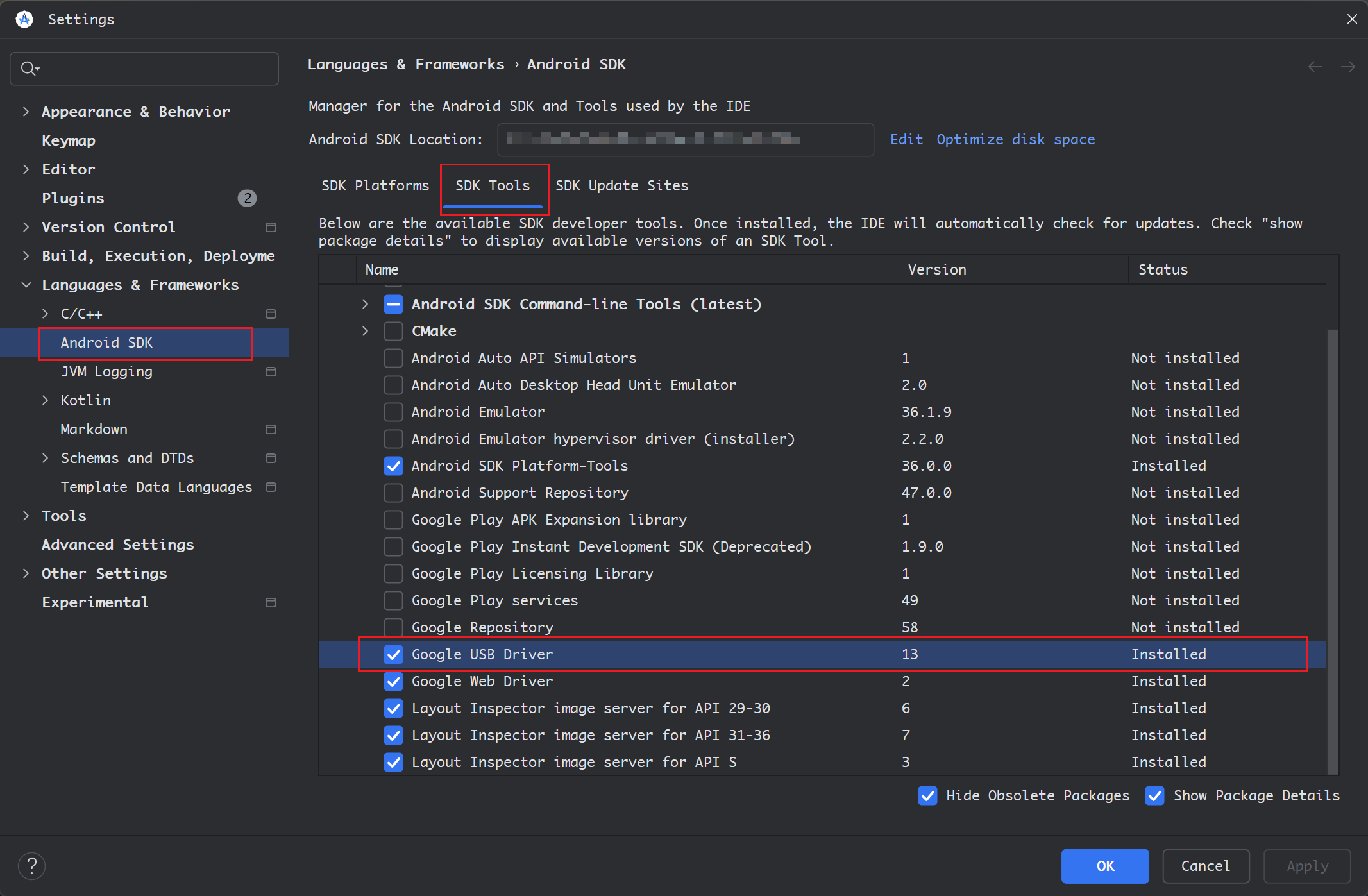Image resolution: width=1368 pixels, height=896 pixels.
Task: Click Languages & Frameworks breadcrumb
Action: click(405, 64)
